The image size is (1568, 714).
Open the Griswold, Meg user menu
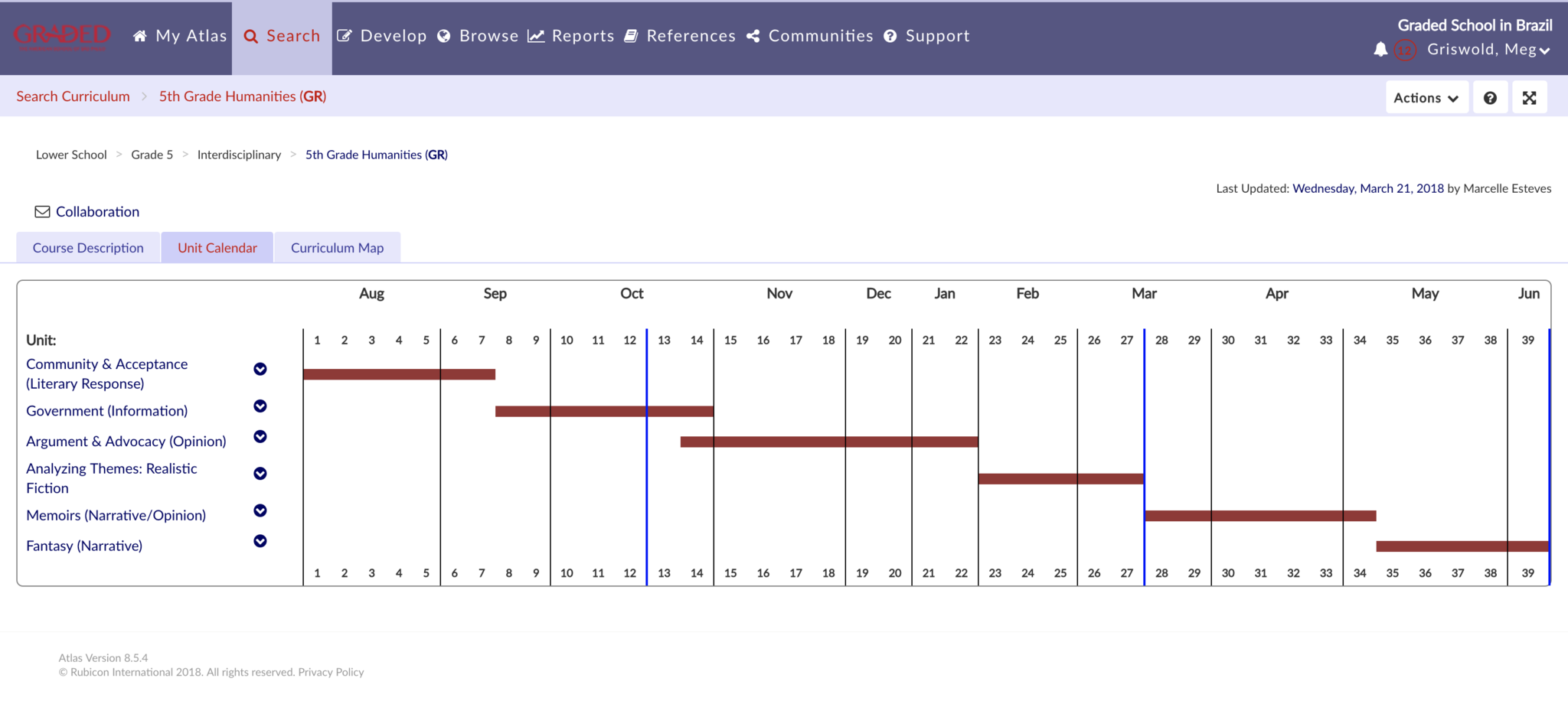click(x=1488, y=50)
